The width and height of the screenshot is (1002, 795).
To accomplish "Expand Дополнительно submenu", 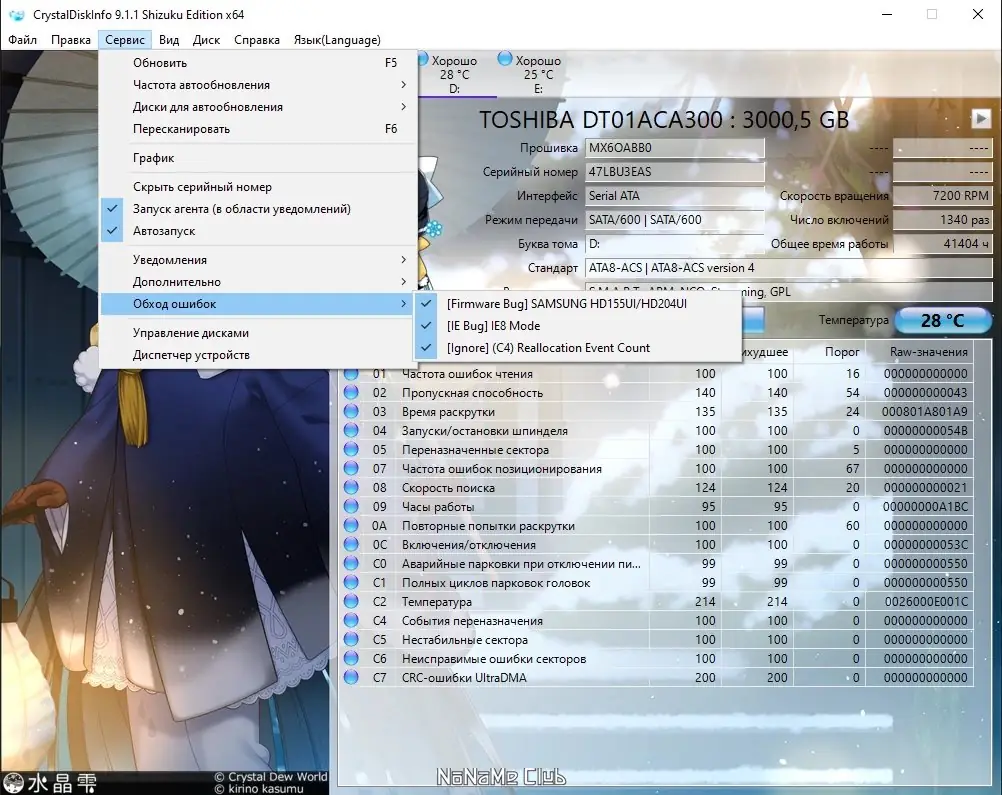I will click(x=258, y=282).
